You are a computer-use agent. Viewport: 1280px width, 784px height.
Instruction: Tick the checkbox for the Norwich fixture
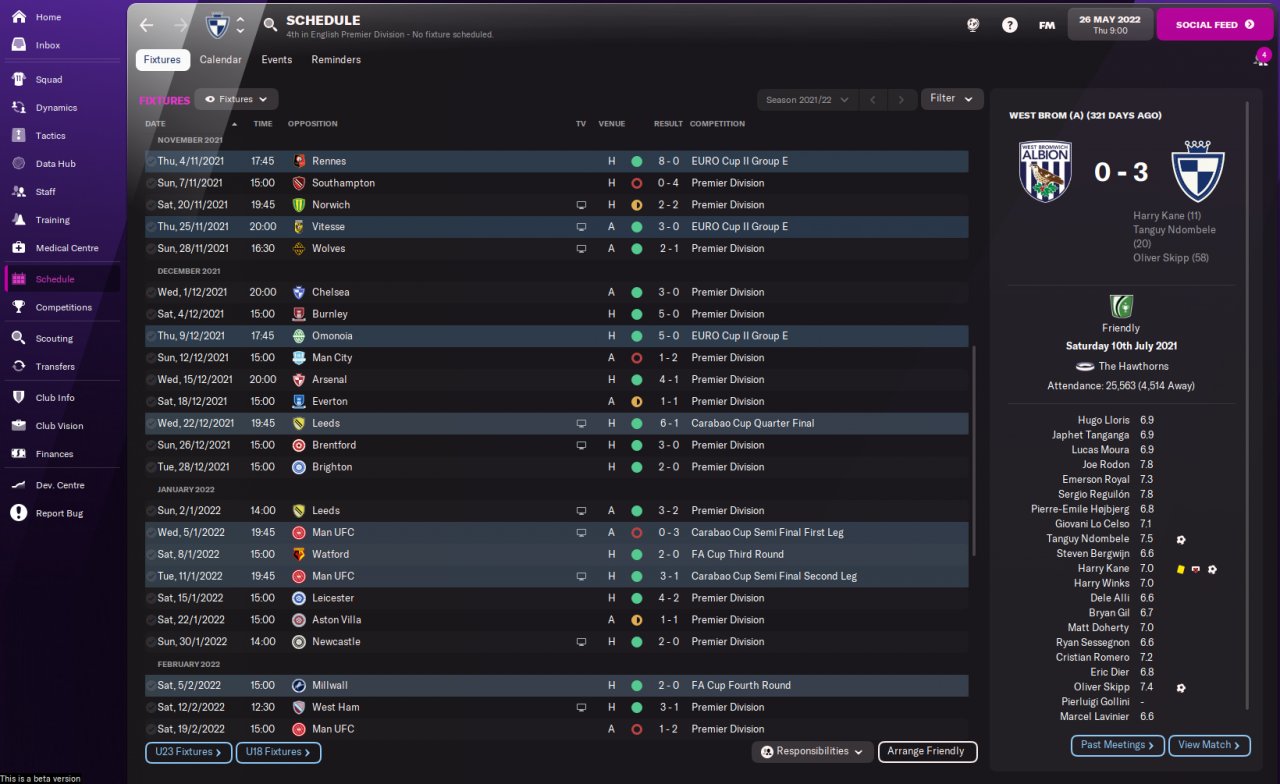(151, 205)
